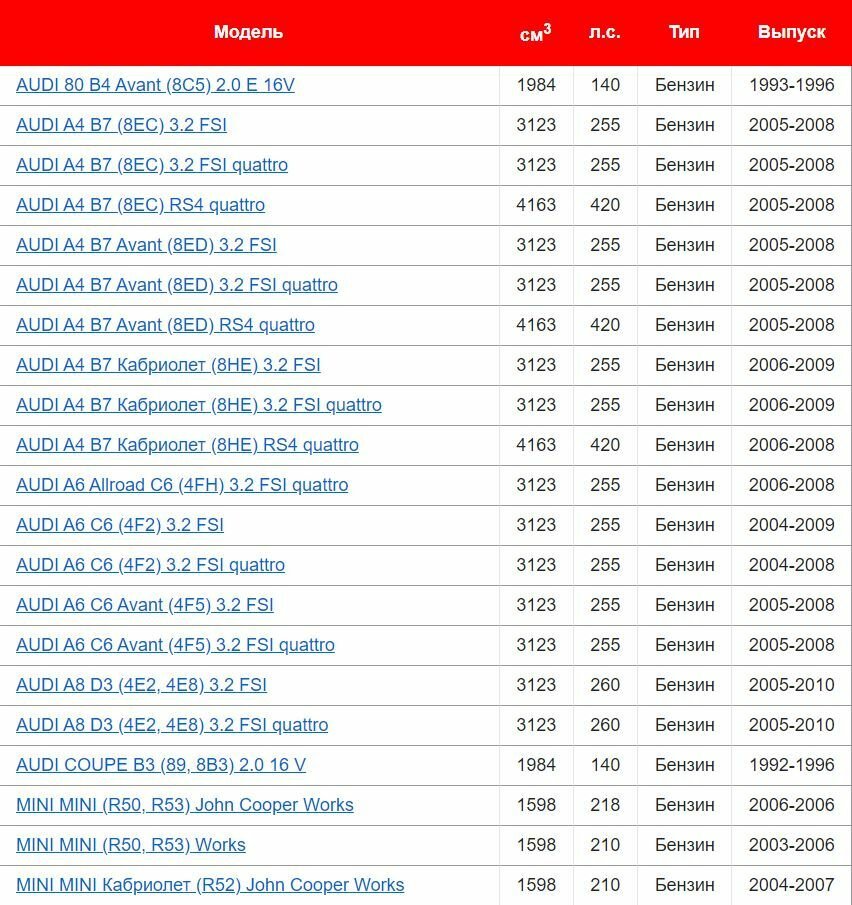This screenshot has width=852, height=905.
Task: Select 3123 in A6 C6 Avant (4F5) 3.2 FSI row
Action: 536,605
